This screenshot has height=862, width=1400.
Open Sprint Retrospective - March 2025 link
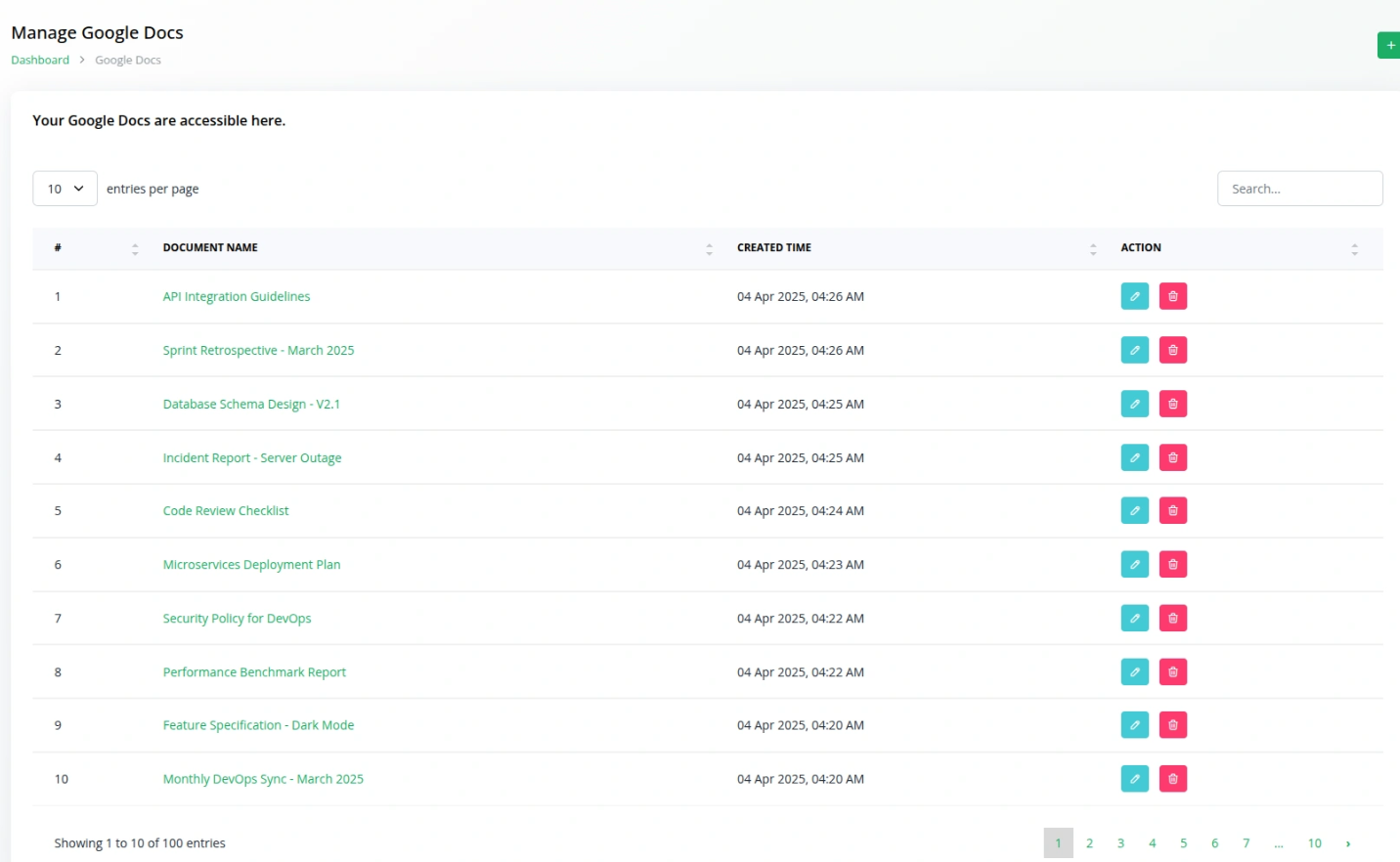(x=258, y=350)
